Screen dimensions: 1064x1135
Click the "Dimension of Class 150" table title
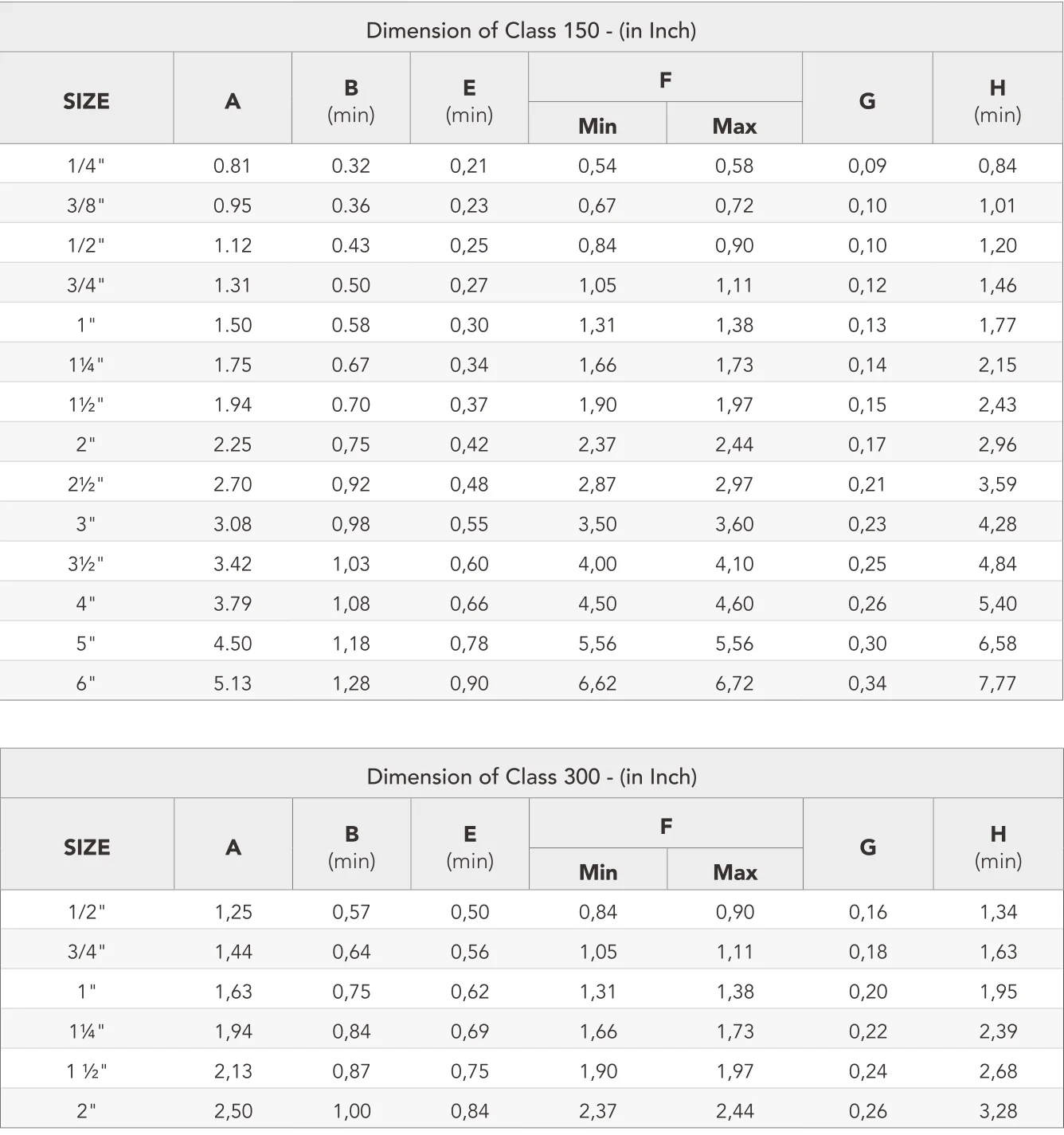coord(531,30)
